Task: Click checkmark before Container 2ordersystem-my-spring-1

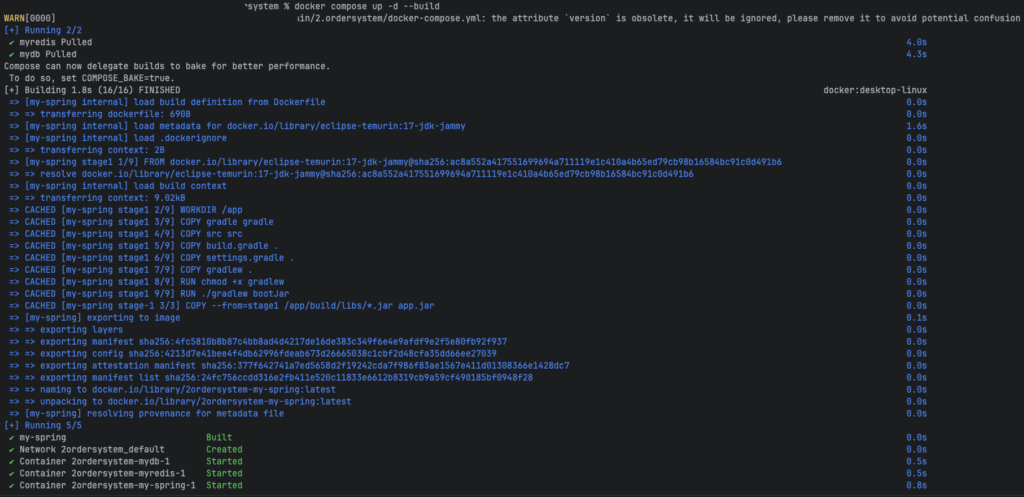Action: click(12, 485)
